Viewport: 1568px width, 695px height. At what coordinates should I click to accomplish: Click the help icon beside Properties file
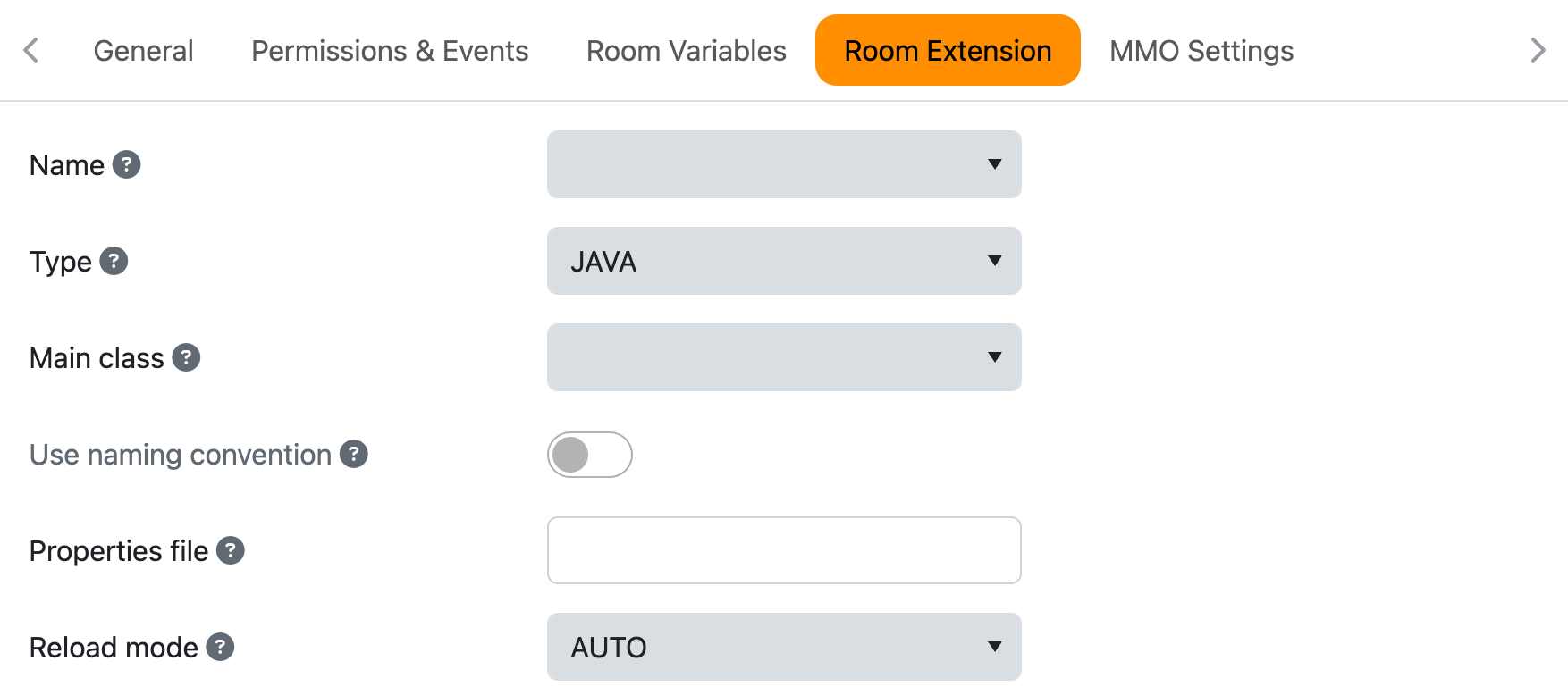(231, 551)
